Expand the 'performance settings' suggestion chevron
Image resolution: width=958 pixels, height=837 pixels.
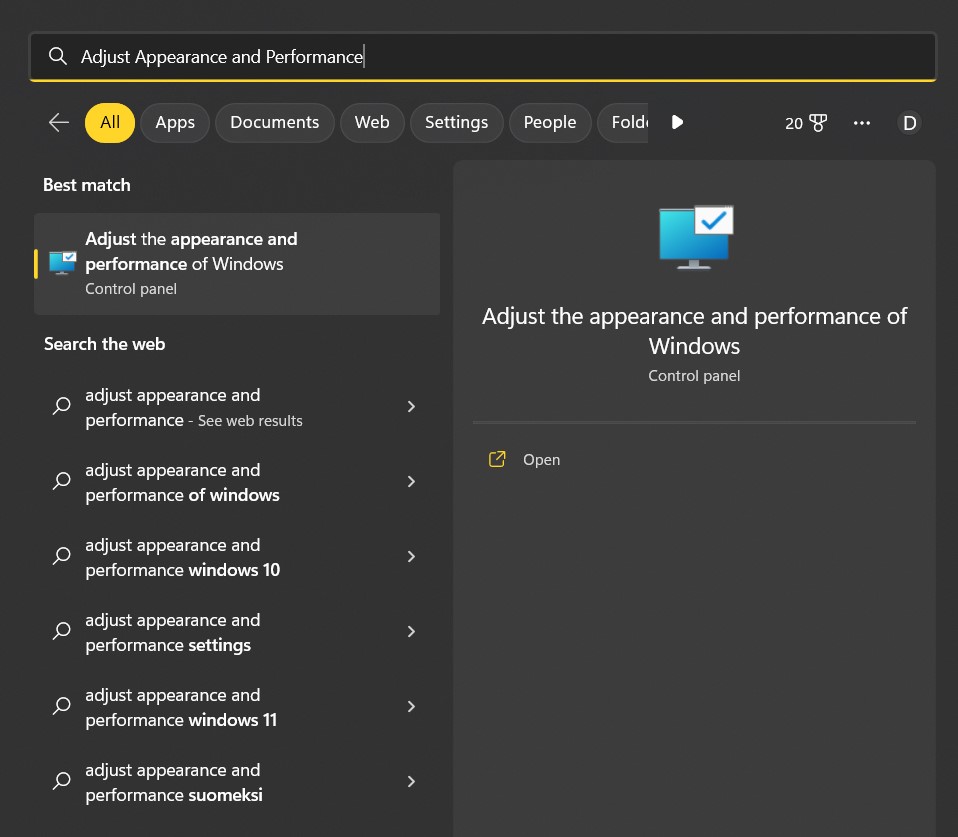pos(411,631)
